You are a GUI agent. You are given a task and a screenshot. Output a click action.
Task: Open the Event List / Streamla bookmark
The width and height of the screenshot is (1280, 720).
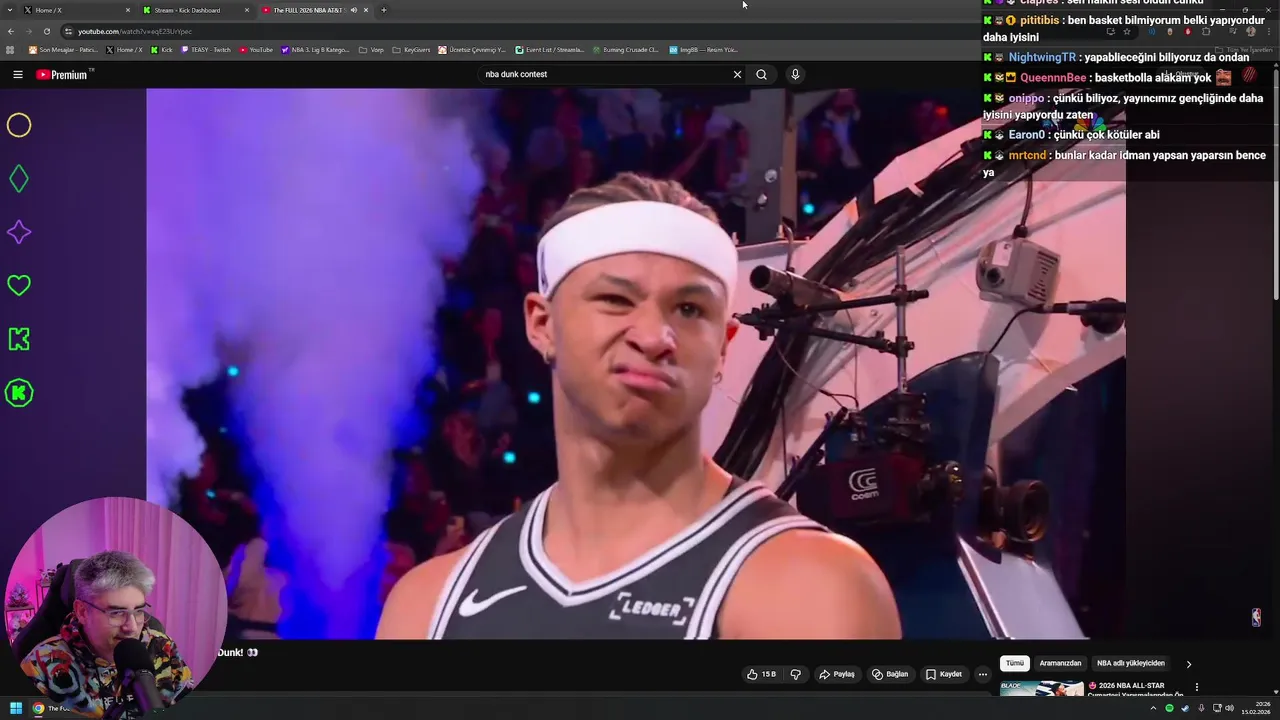coord(549,49)
